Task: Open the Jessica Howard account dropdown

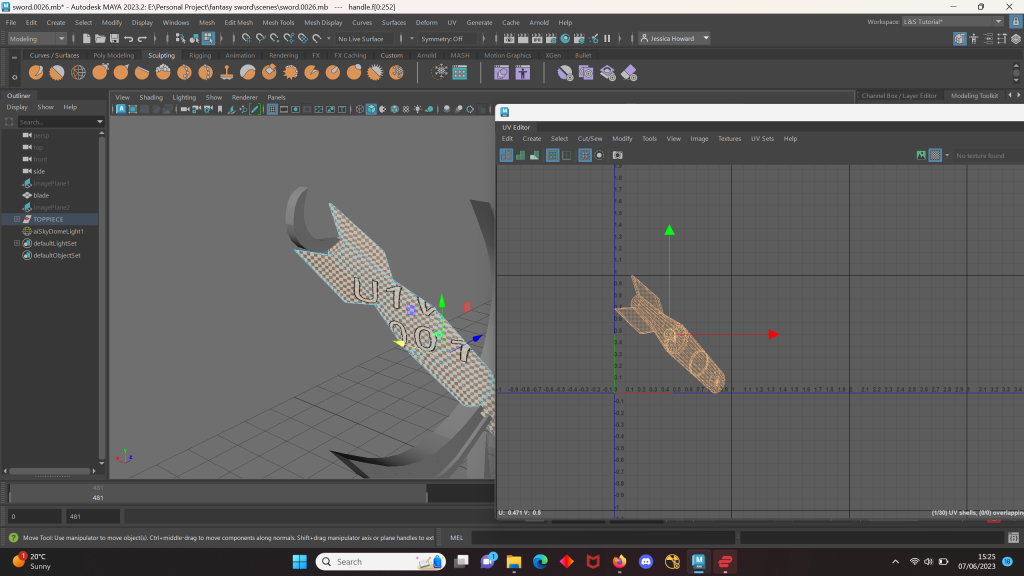Action: [675, 39]
